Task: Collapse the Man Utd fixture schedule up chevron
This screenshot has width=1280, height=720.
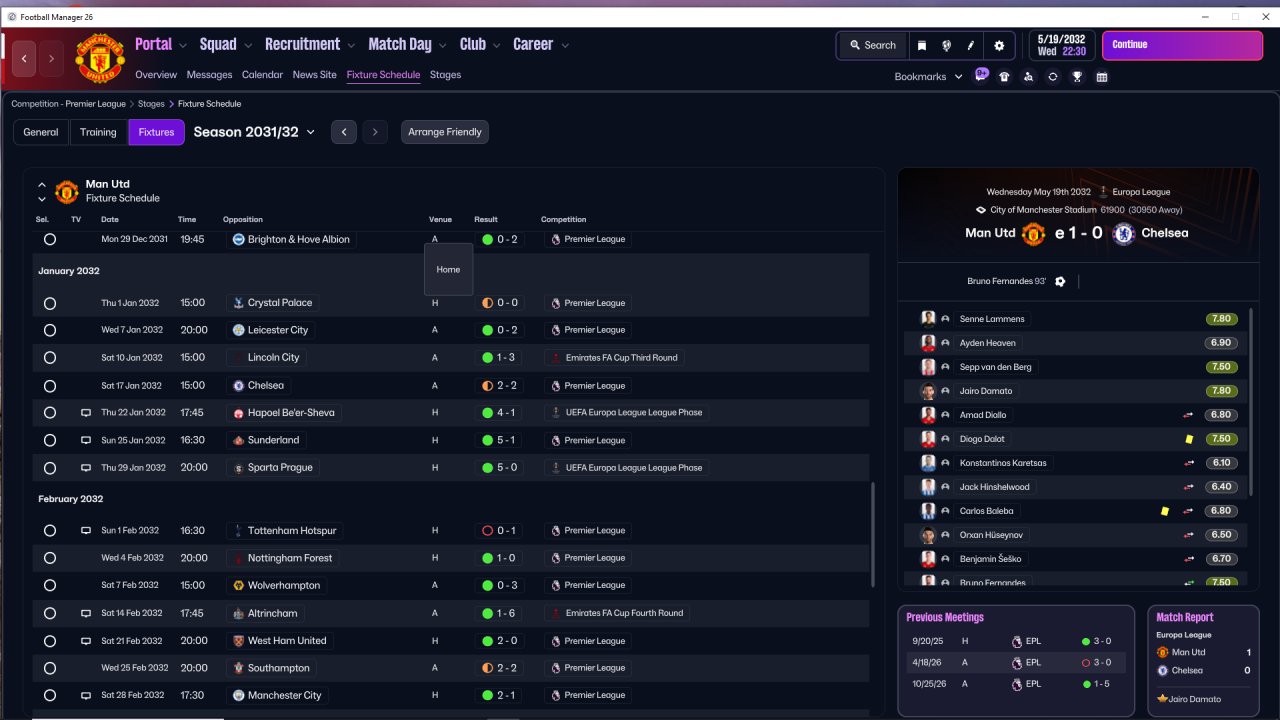Action: [x=42, y=185]
